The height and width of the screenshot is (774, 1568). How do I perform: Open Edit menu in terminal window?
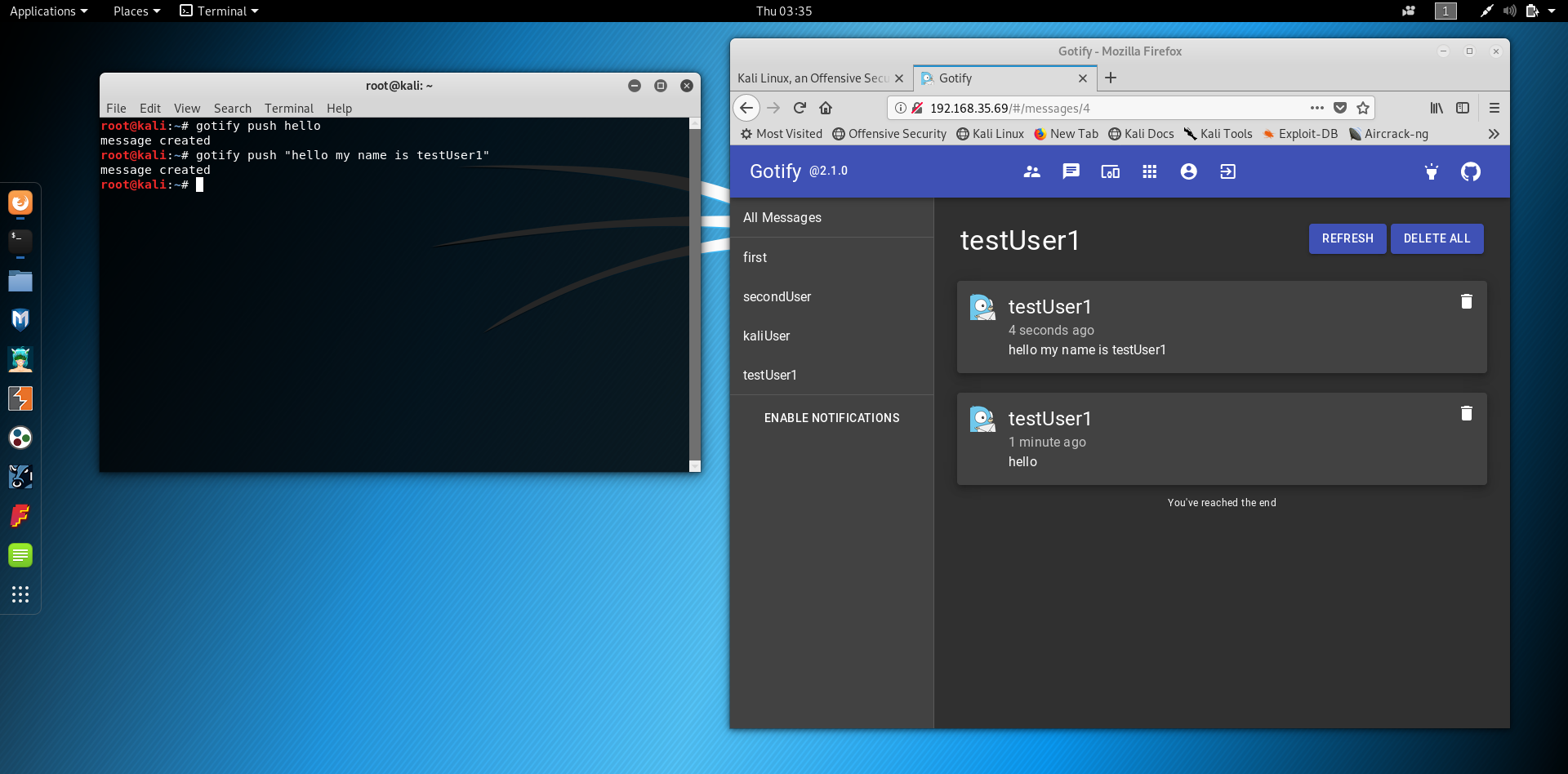pos(150,108)
